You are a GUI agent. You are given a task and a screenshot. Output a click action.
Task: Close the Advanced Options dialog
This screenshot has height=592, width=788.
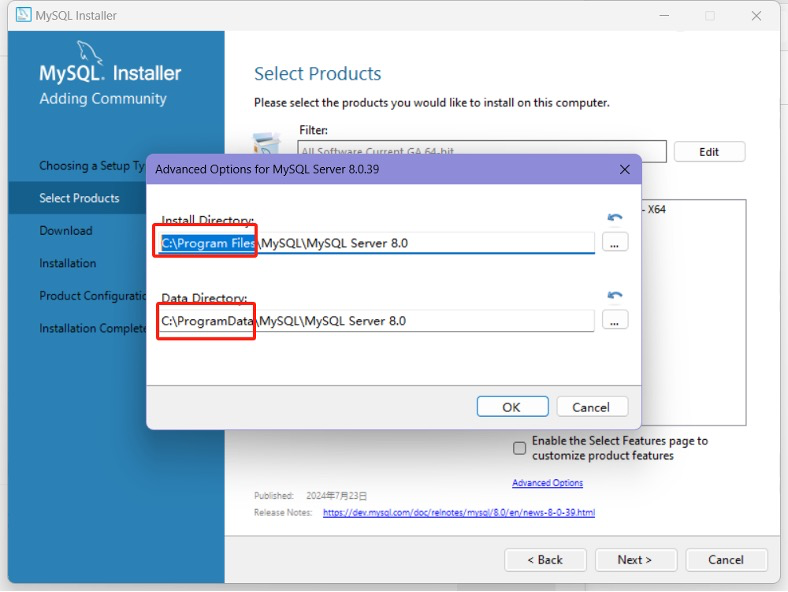click(625, 170)
